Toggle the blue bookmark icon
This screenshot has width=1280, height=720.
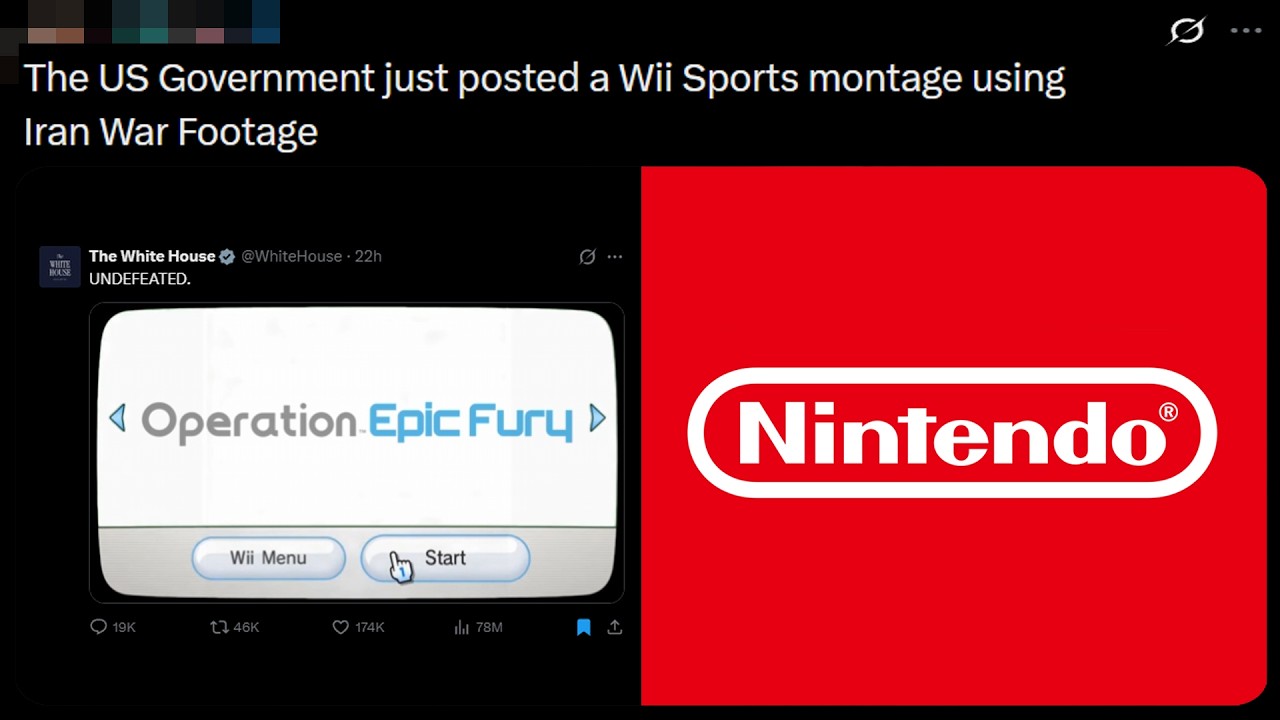pyautogui.click(x=584, y=627)
